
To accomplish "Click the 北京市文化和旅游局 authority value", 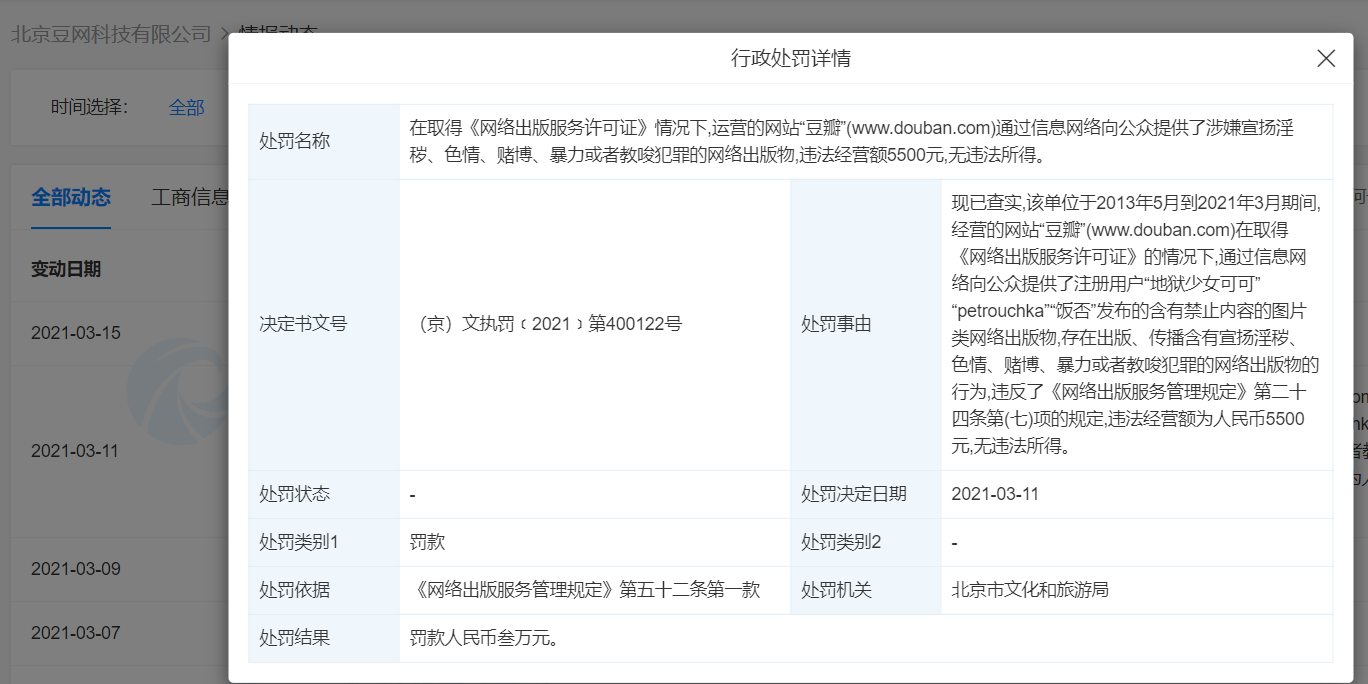I will [1030, 590].
